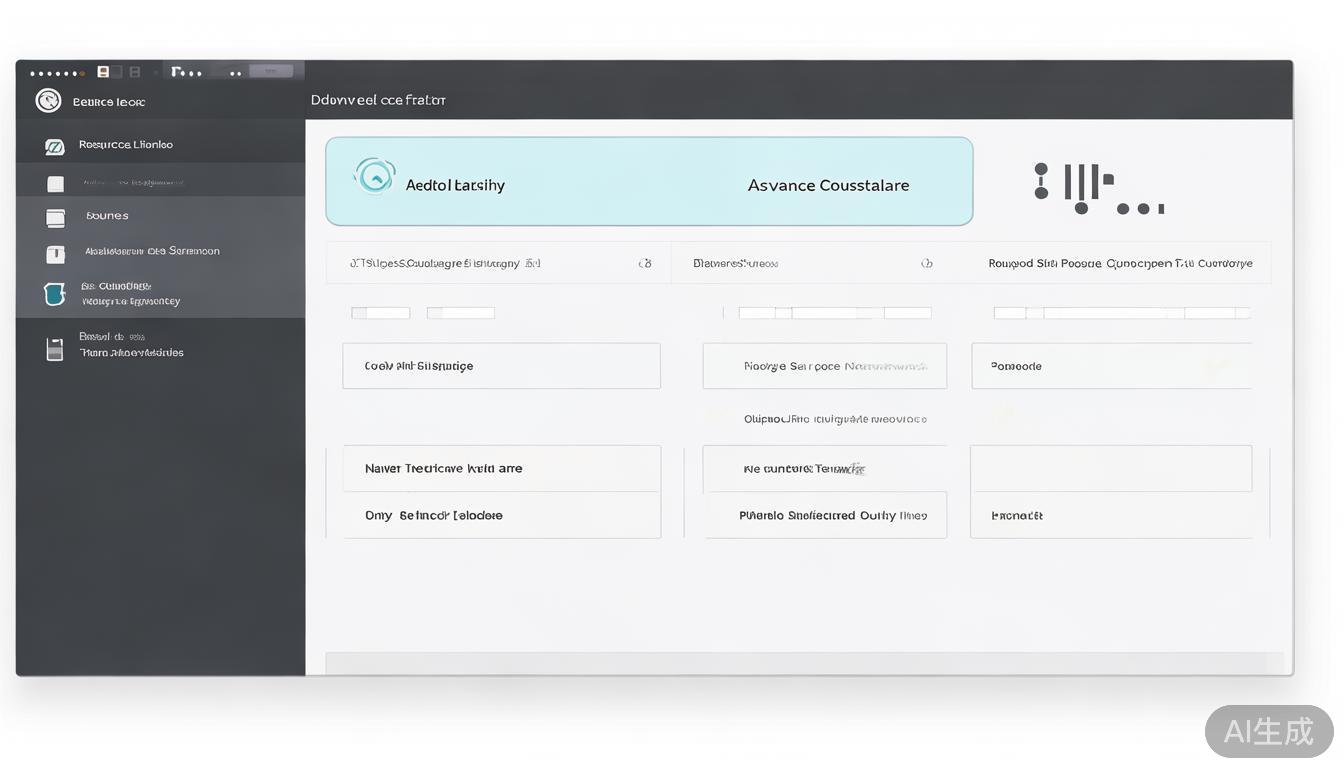Click the dots-and-bars graphic right of the banner
1344x768 pixels.
pyautogui.click(x=1098, y=188)
